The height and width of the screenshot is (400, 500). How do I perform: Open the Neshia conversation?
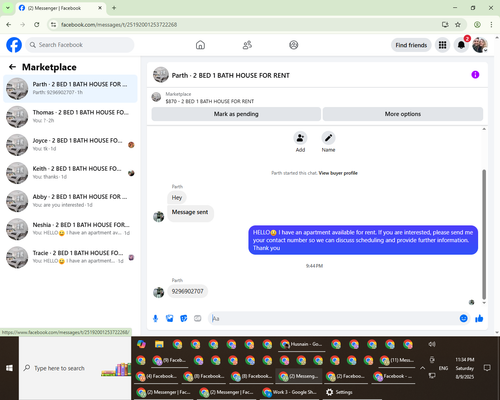70,229
